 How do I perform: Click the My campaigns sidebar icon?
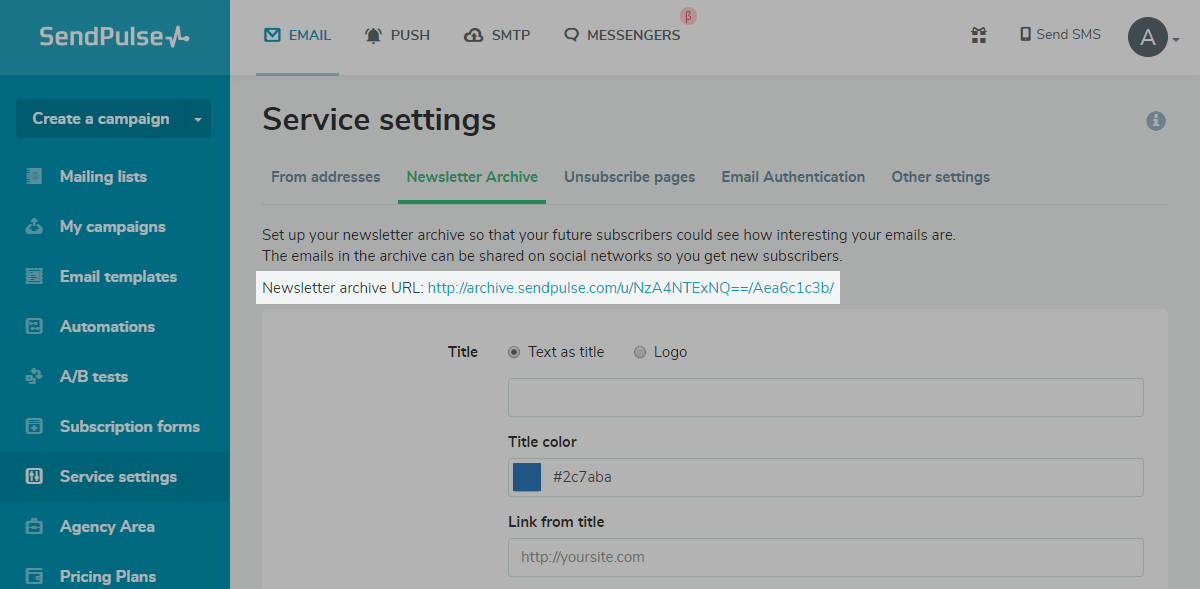point(35,227)
